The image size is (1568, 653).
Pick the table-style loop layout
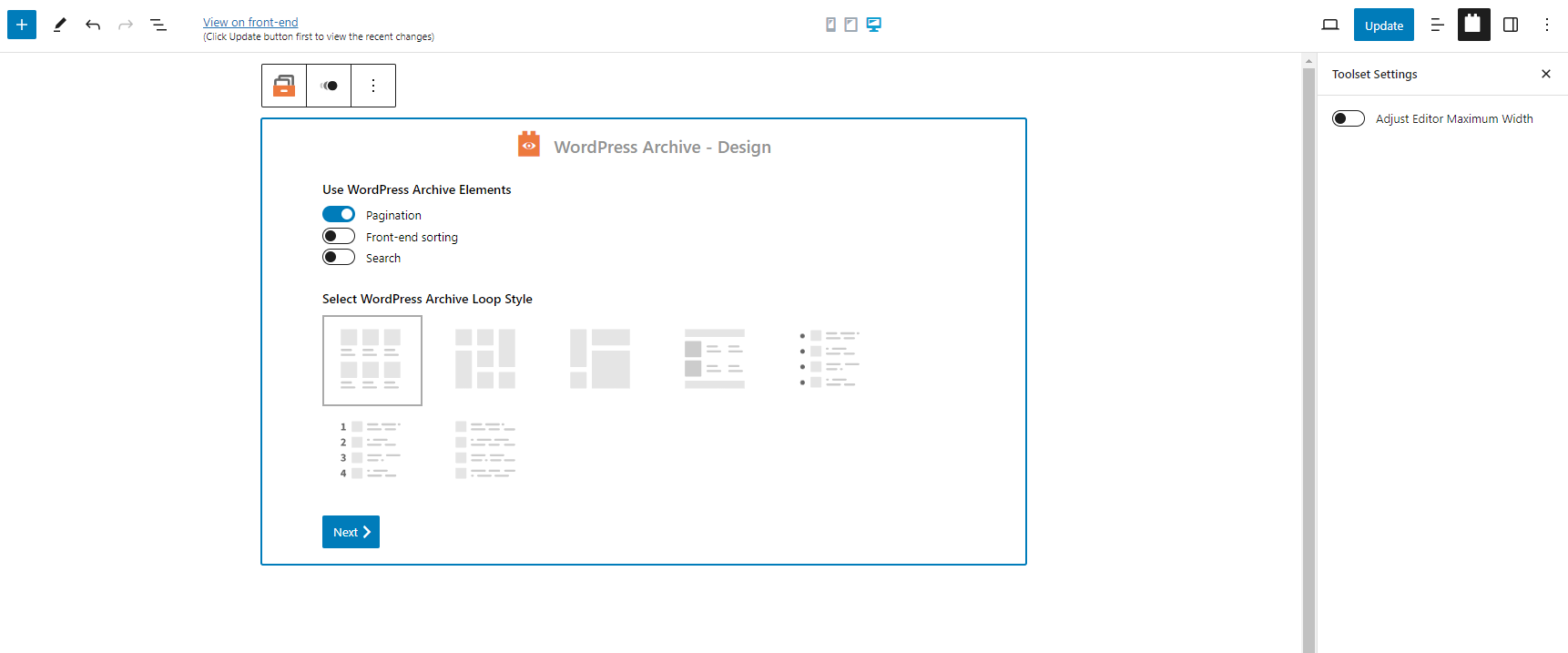click(715, 359)
